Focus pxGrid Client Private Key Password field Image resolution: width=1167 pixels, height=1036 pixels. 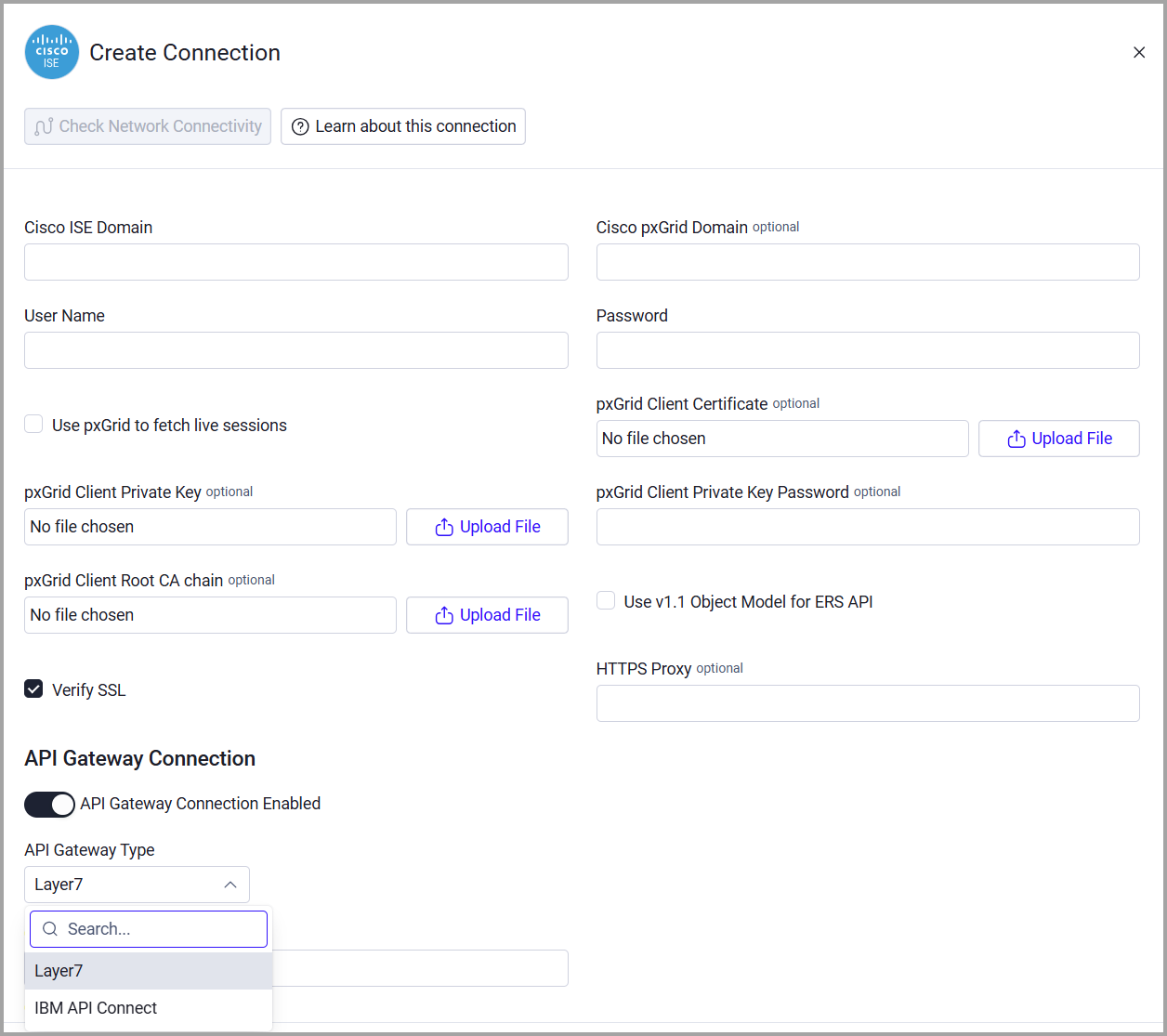point(868,527)
